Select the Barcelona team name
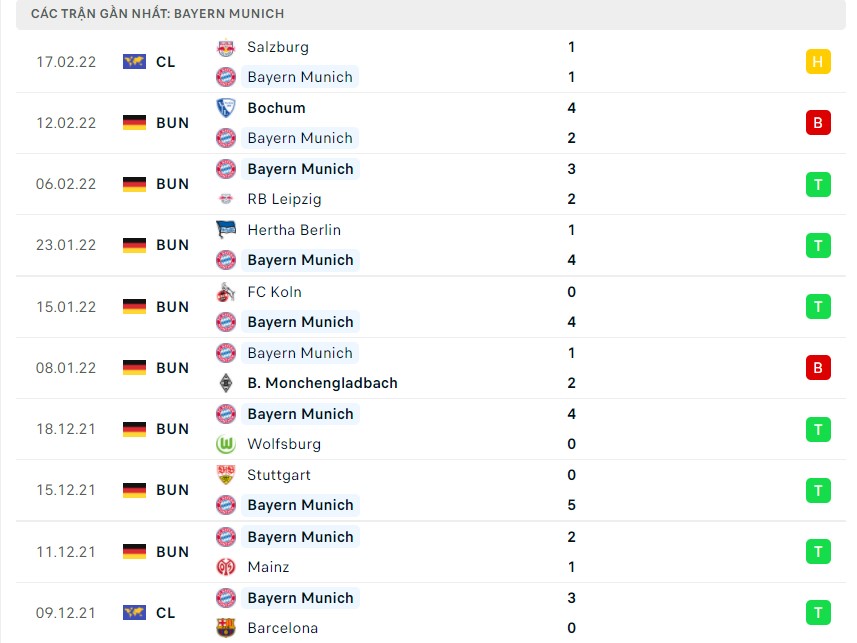 [283, 628]
